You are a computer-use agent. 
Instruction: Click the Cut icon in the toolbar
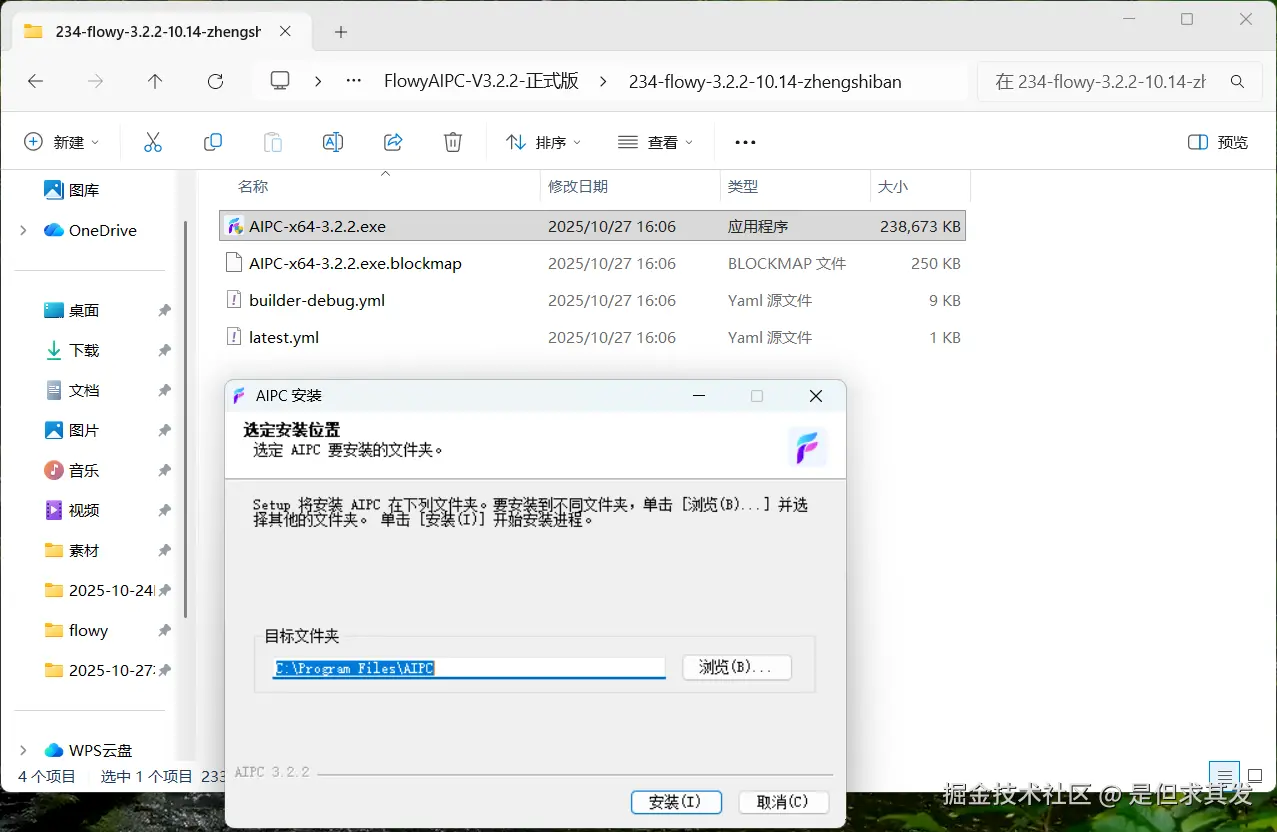coord(152,141)
